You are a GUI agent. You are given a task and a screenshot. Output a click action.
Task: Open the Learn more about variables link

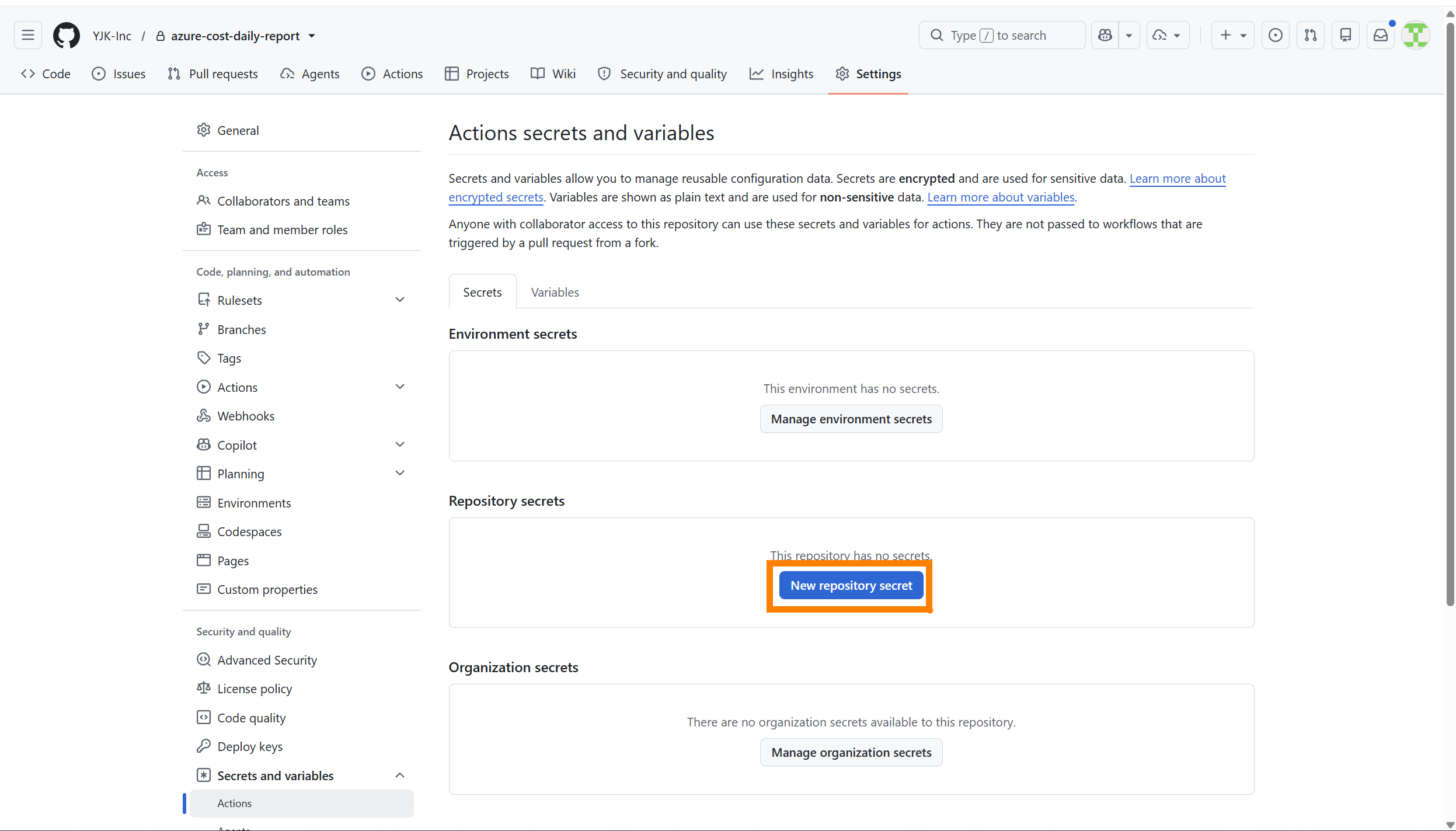(1001, 197)
